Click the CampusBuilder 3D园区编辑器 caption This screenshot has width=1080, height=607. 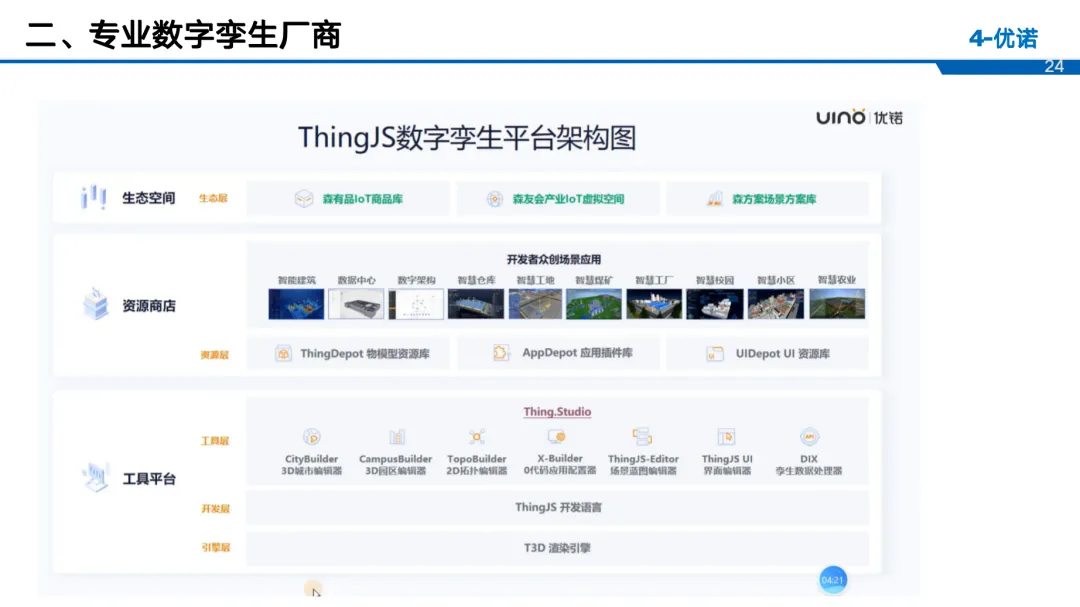[395, 465]
